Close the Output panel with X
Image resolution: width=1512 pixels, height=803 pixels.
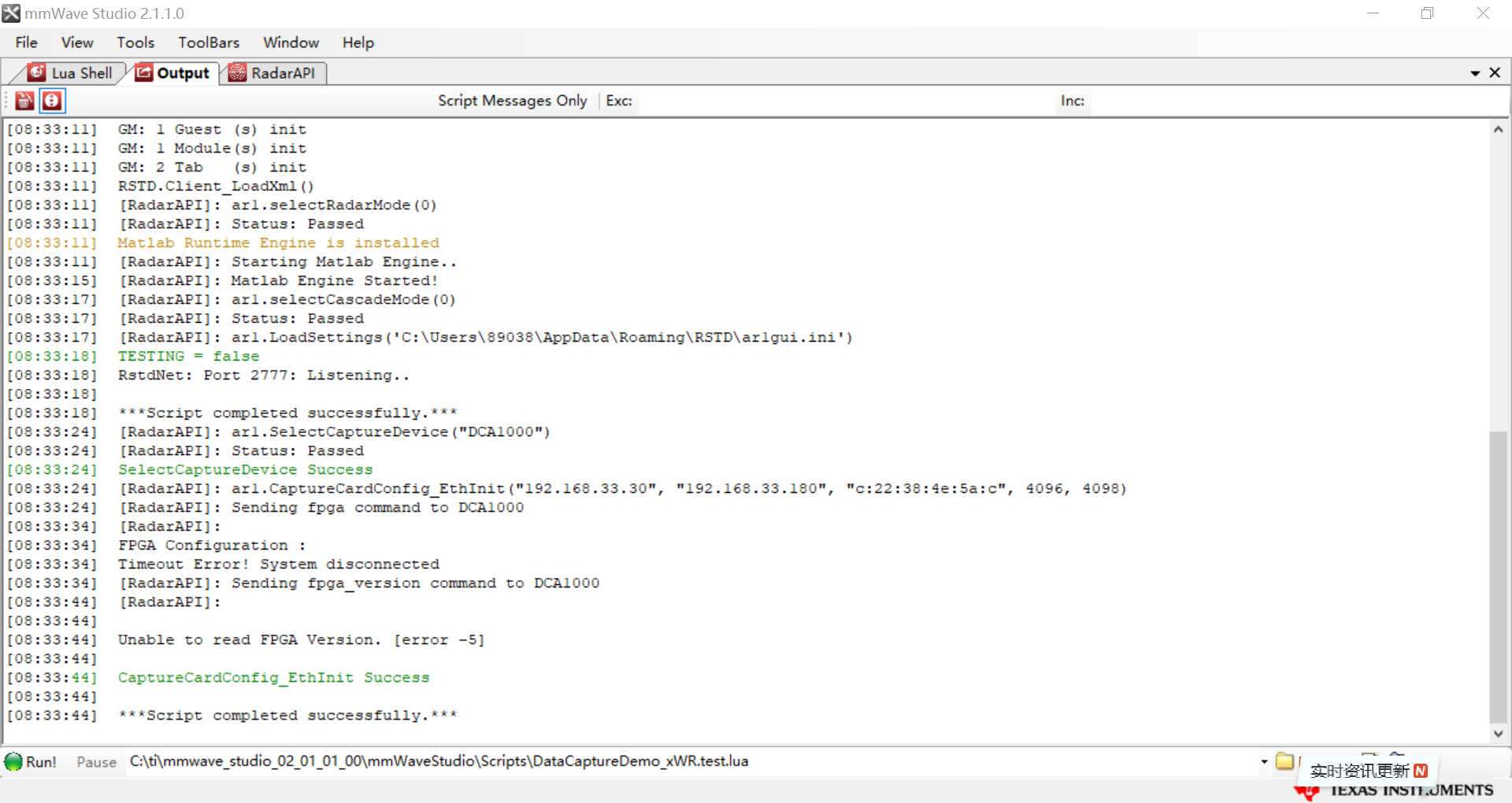(x=1495, y=72)
